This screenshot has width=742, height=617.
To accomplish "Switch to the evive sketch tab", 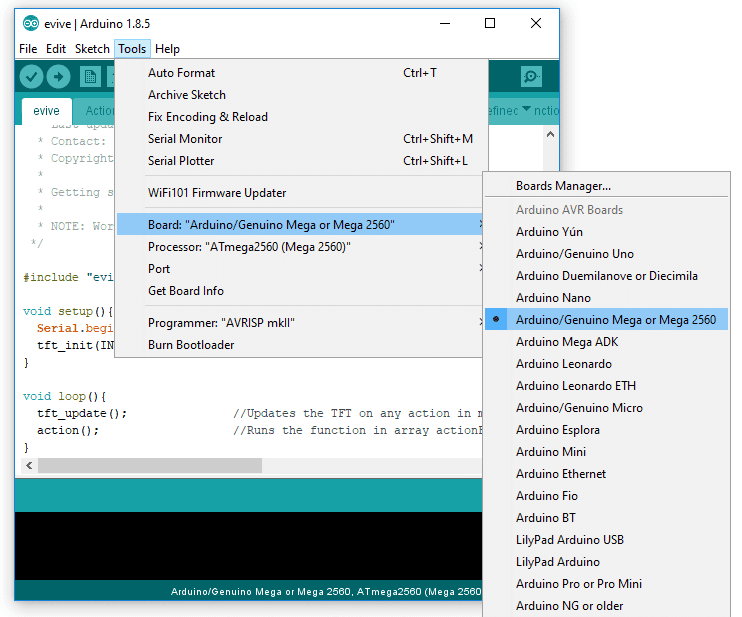I will (x=46, y=111).
